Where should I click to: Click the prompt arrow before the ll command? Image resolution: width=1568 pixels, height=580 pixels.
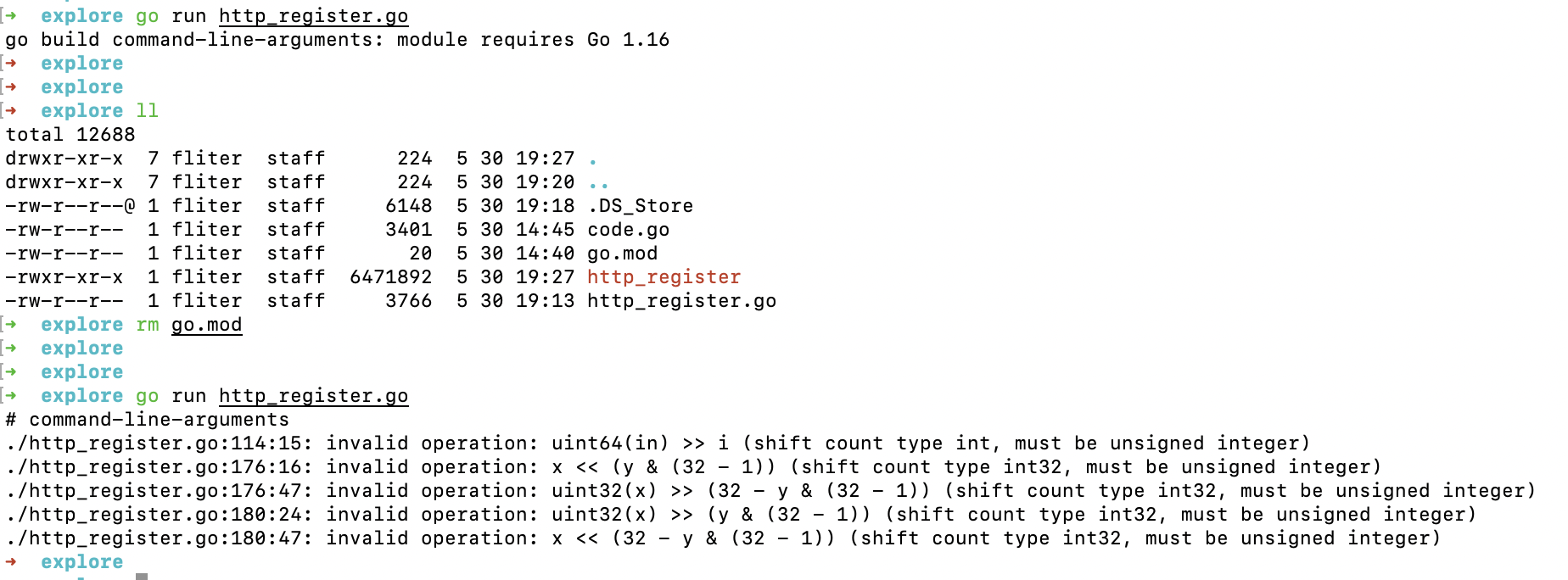click(11, 111)
